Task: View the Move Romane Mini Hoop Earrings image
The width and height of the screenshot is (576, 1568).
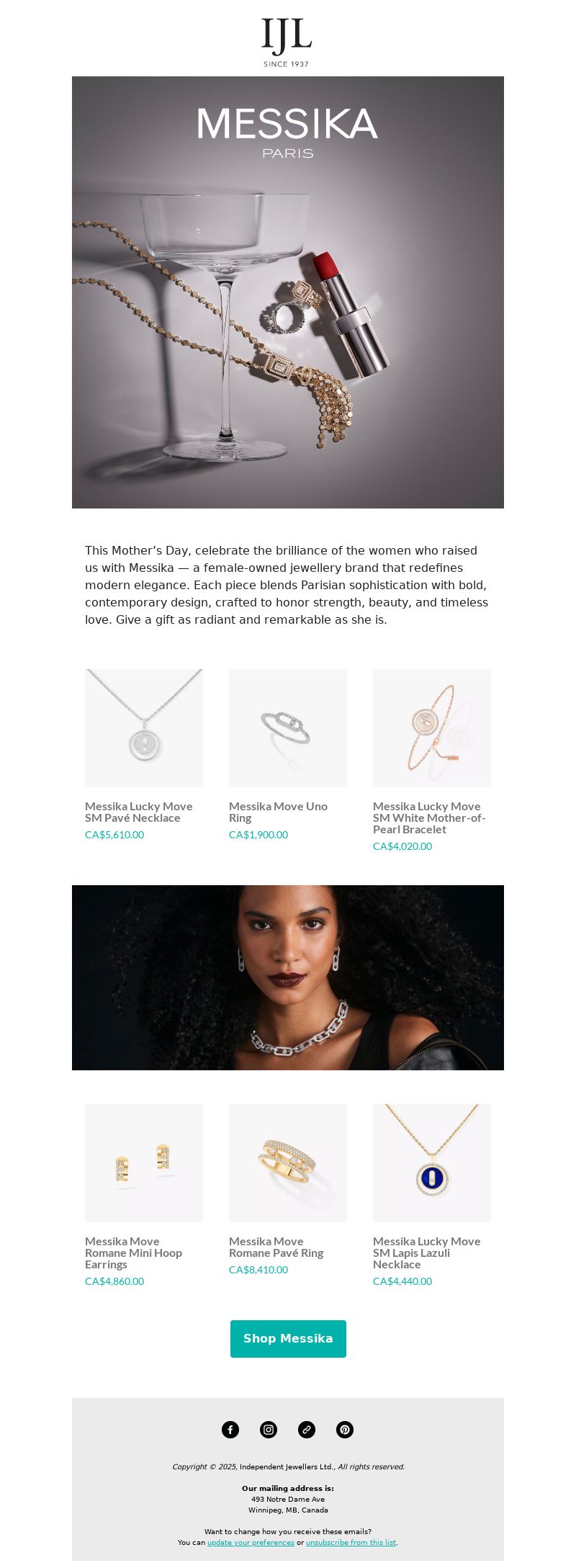Action: click(x=144, y=1163)
